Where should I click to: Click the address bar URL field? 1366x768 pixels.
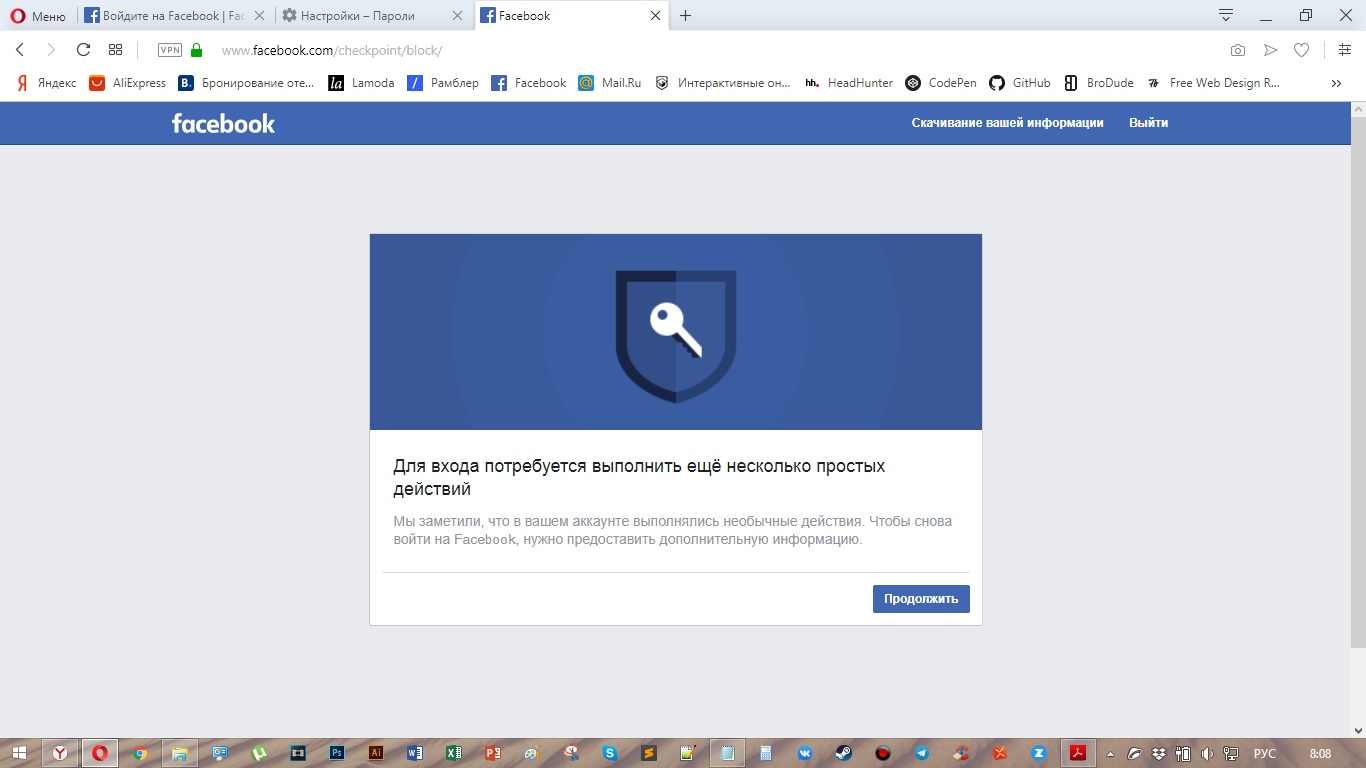click(700, 50)
